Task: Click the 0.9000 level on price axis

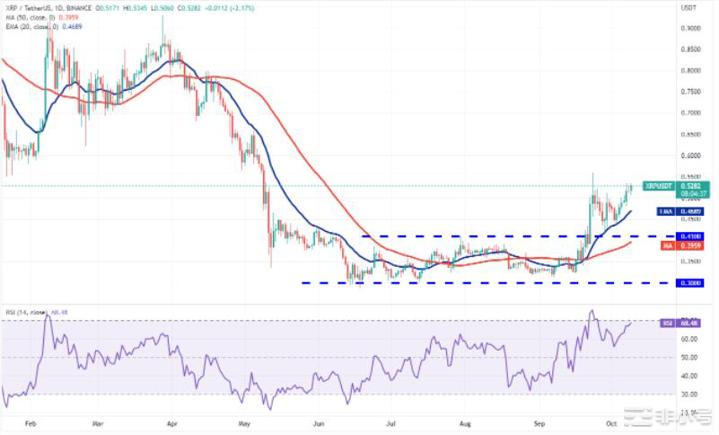Action: pos(689,28)
